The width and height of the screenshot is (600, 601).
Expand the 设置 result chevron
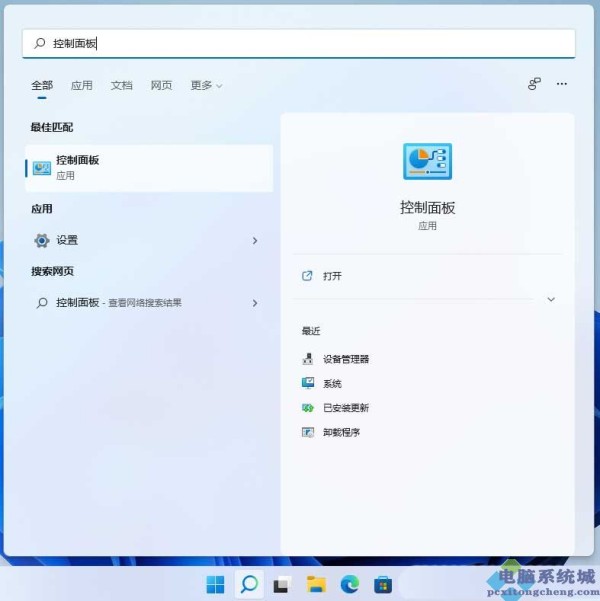pyautogui.click(x=255, y=241)
